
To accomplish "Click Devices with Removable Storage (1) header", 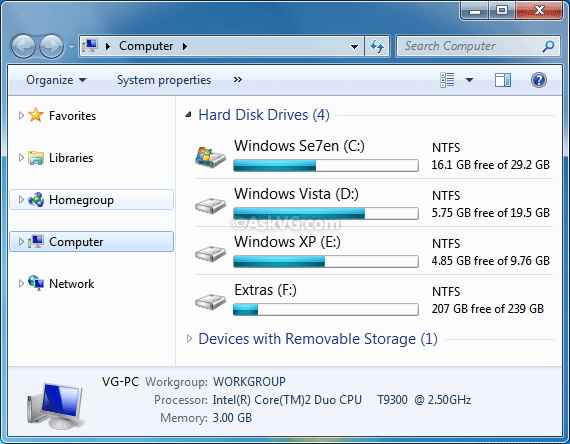I will coord(318,339).
